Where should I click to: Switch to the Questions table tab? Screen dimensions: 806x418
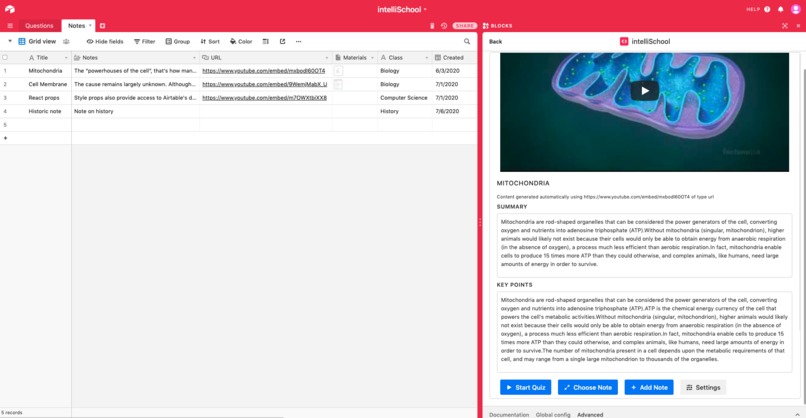(x=39, y=26)
